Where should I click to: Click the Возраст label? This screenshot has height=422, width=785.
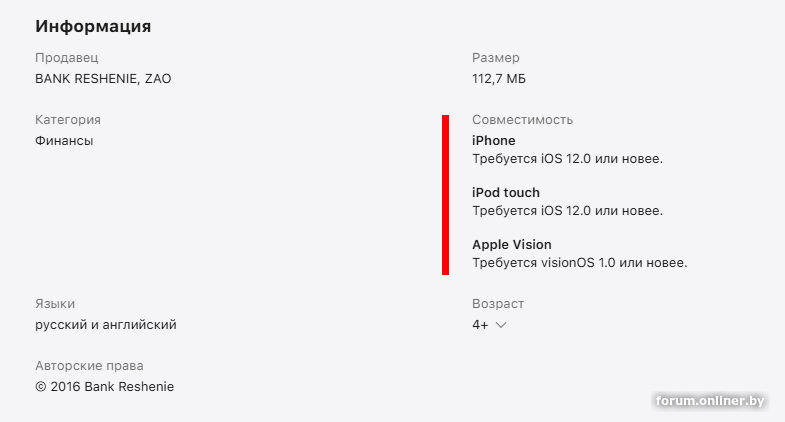coord(498,304)
